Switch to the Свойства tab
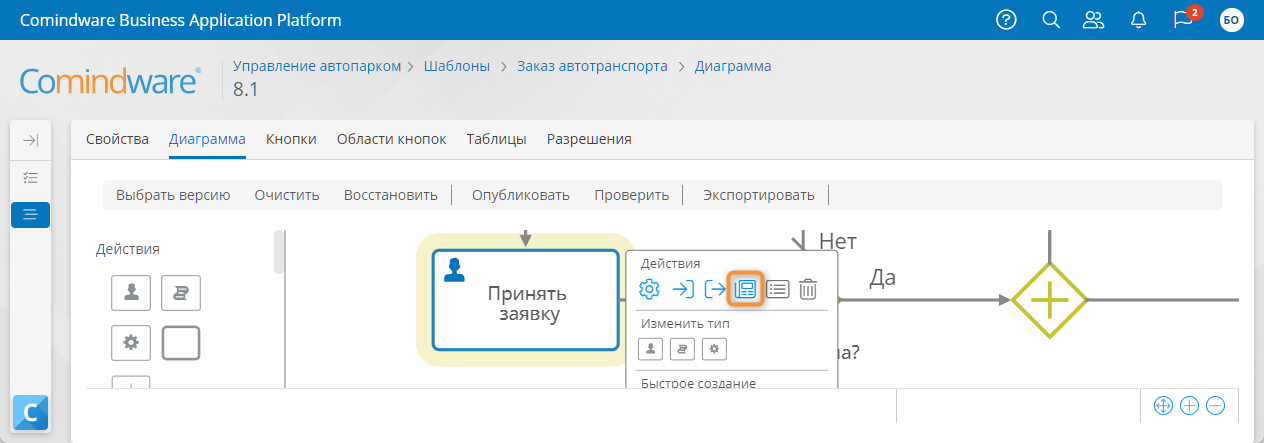The height and width of the screenshot is (443, 1264). point(117,139)
